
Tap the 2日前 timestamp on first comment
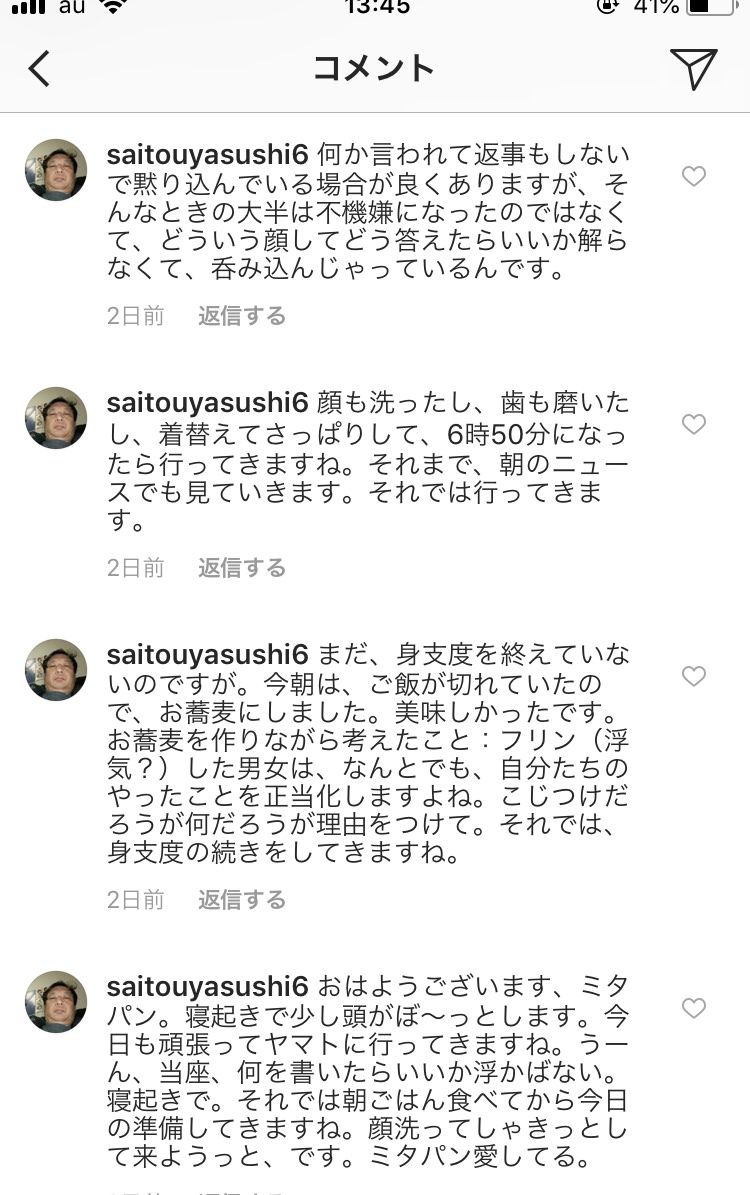136,316
